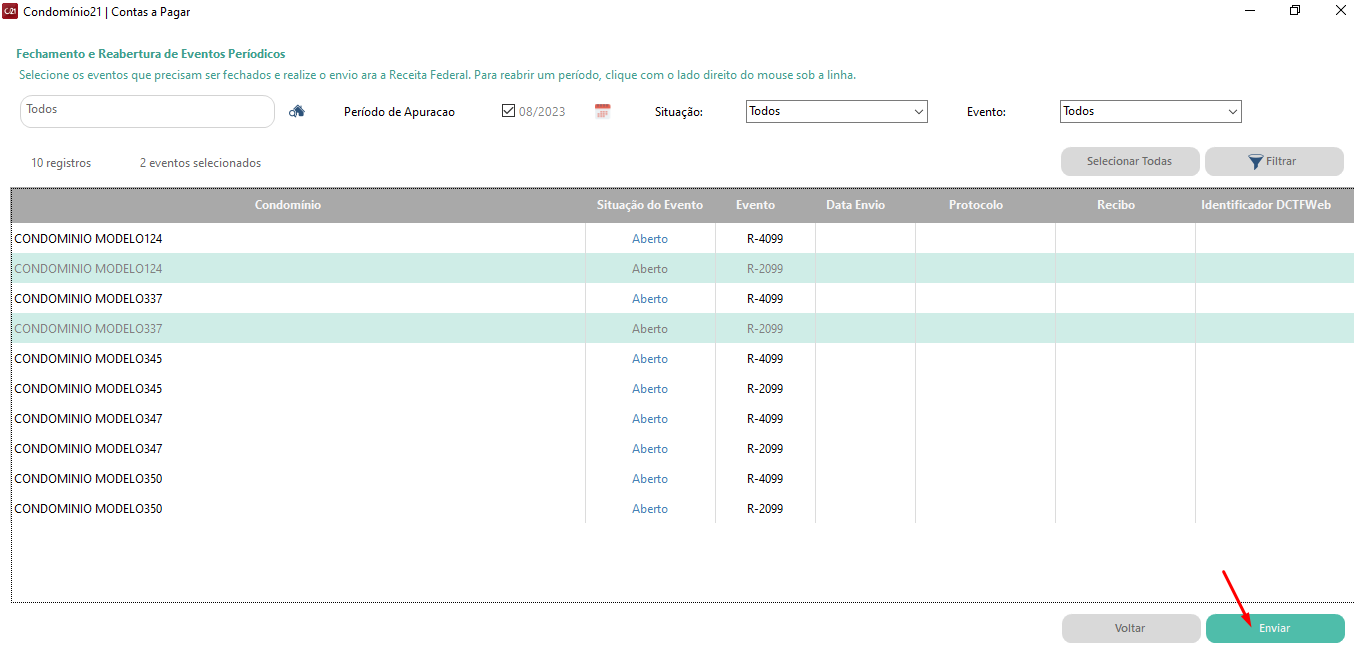
Task: Select CONDOMINIO MODELO337 row with R-4099
Action: 682,299
